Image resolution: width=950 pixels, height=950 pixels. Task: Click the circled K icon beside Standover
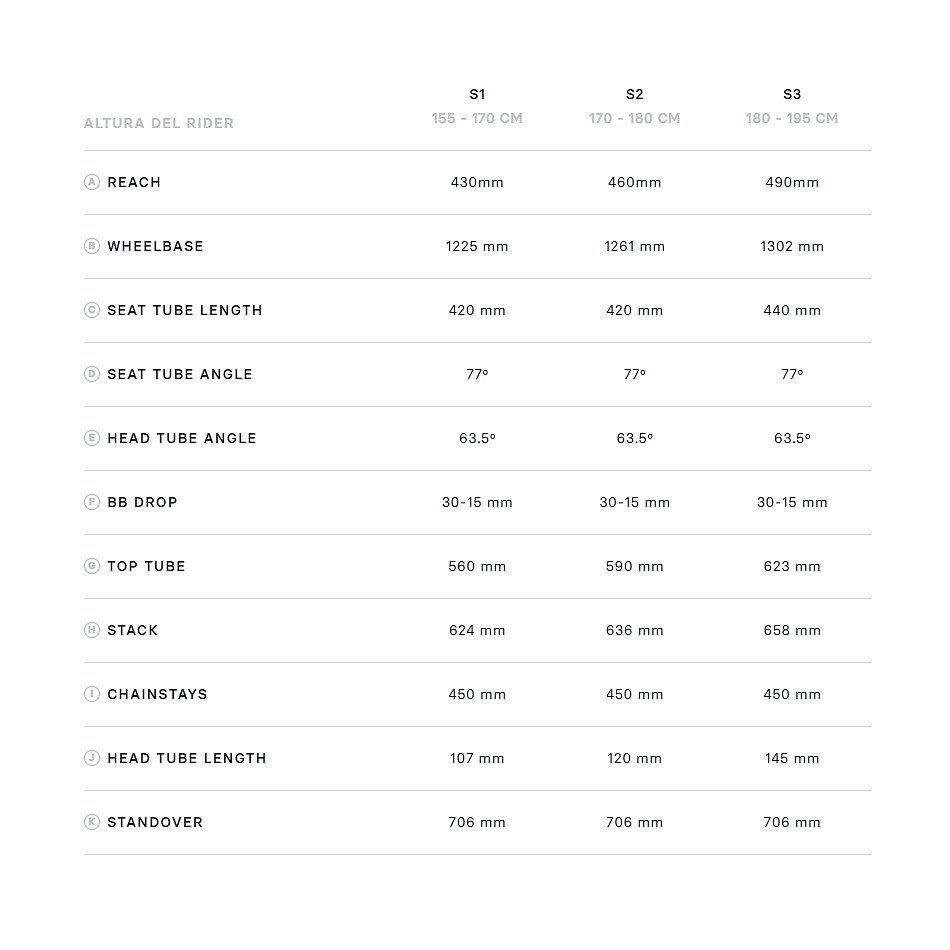coord(92,822)
